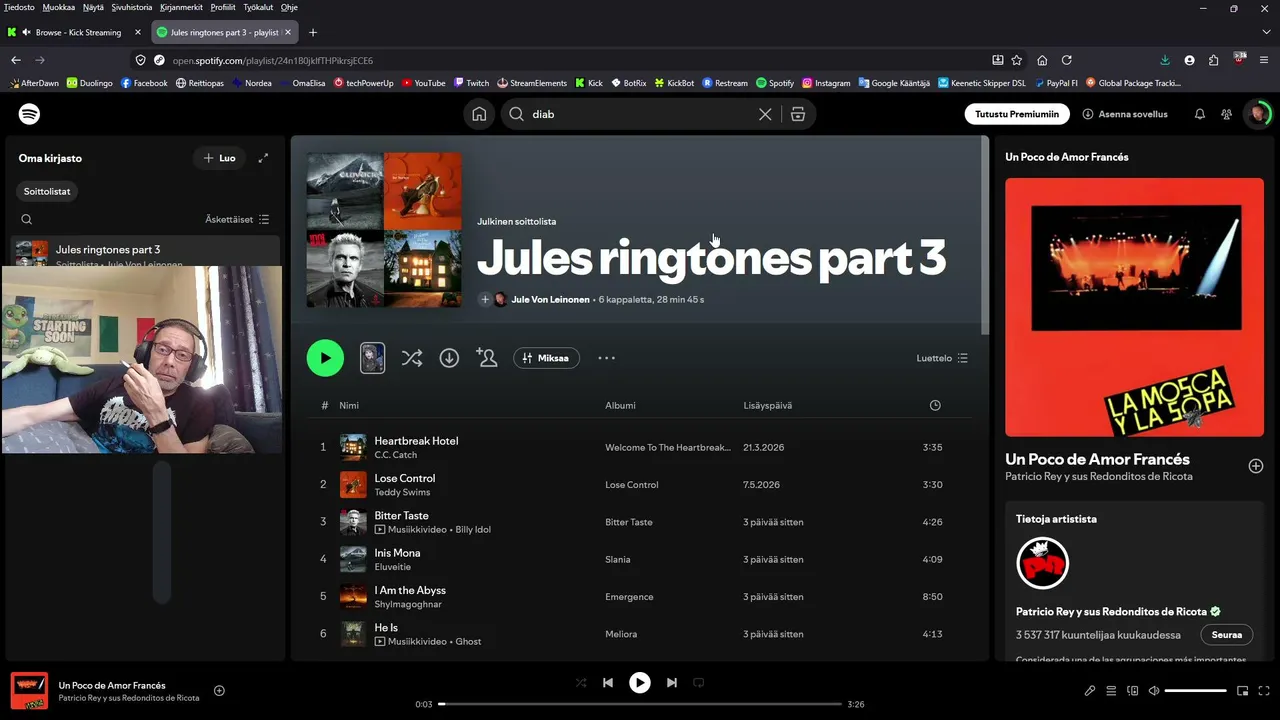The width and height of the screenshot is (1280, 720).
Task: Download the playlist with the arrow icon
Action: tap(449, 358)
